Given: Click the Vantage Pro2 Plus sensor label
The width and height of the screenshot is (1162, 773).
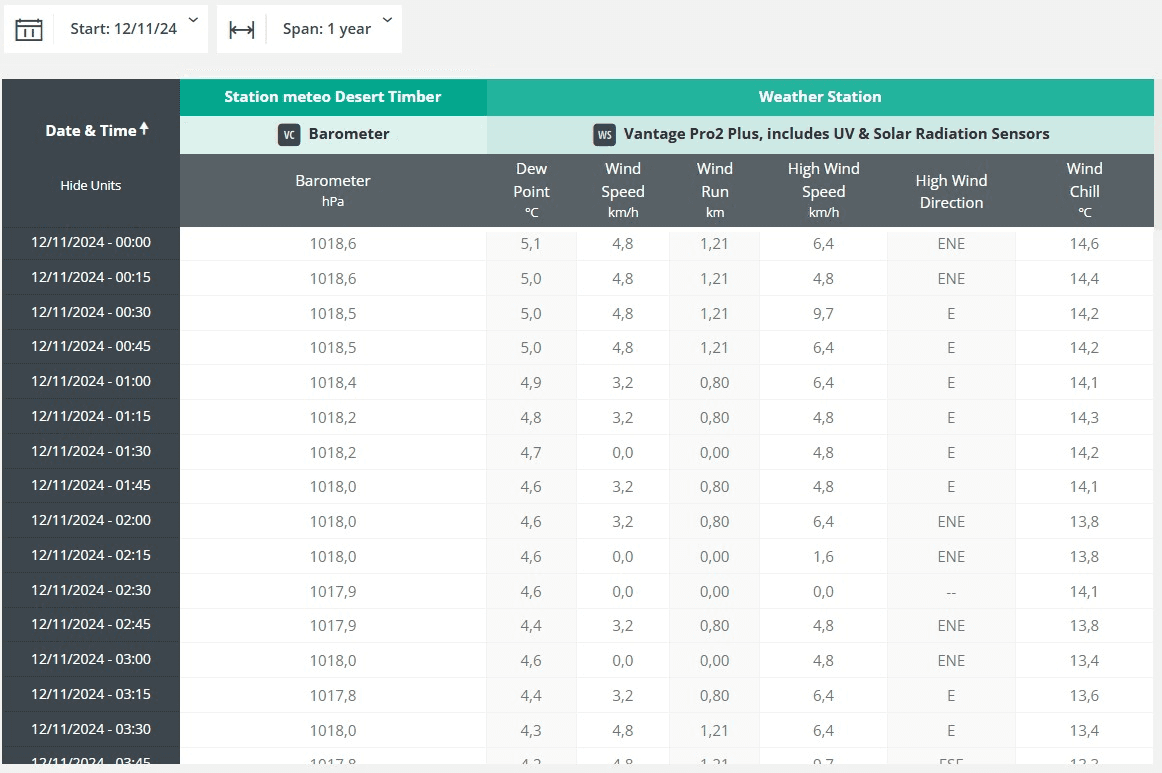Looking at the screenshot, I should point(836,134).
